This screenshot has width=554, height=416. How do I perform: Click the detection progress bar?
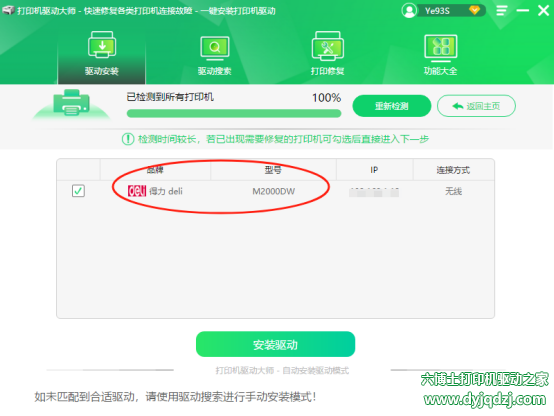[x=234, y=113]
